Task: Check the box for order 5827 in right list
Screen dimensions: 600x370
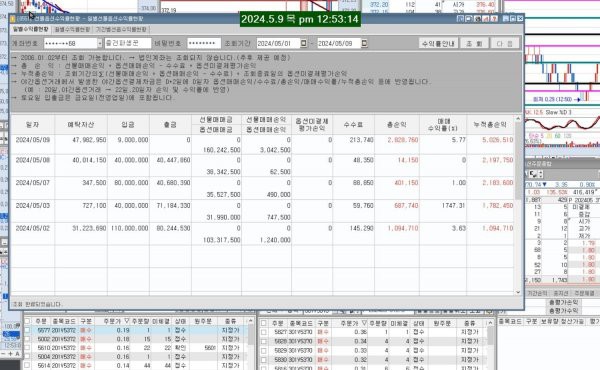Action: [x=264, y=333]
